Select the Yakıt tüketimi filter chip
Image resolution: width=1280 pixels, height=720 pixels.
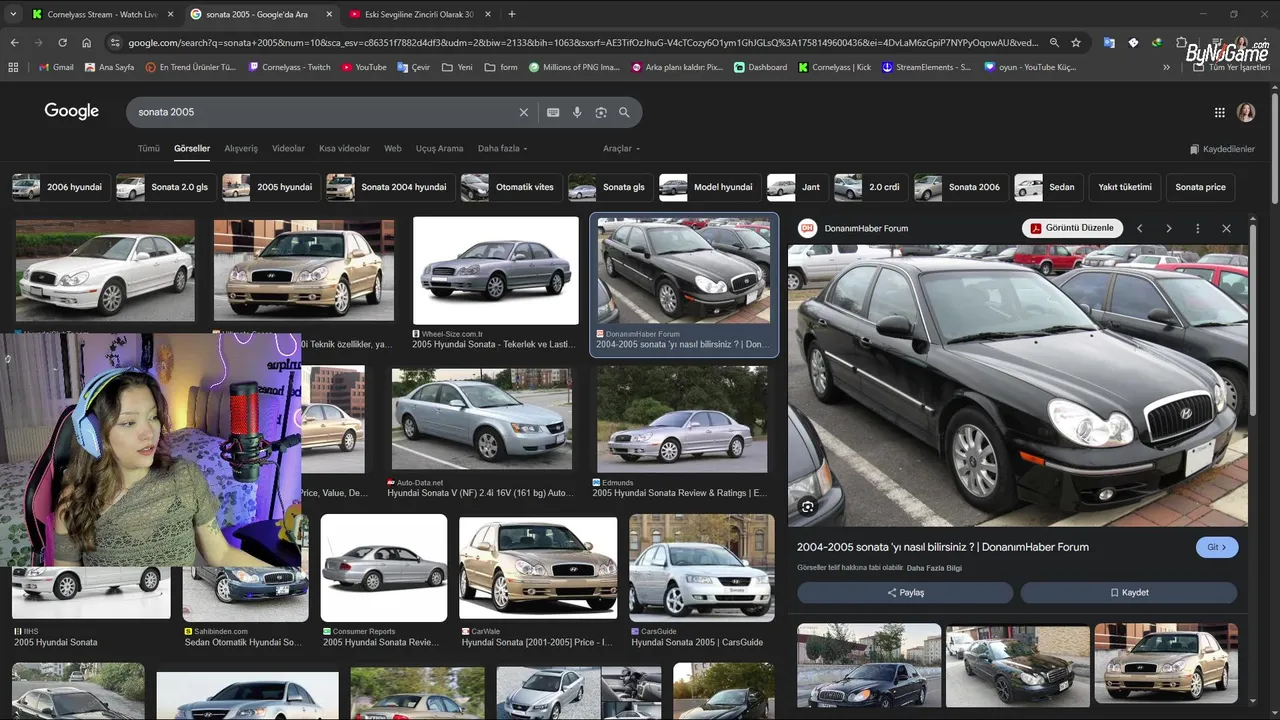pyautogui.click(x=1125, y=187)
